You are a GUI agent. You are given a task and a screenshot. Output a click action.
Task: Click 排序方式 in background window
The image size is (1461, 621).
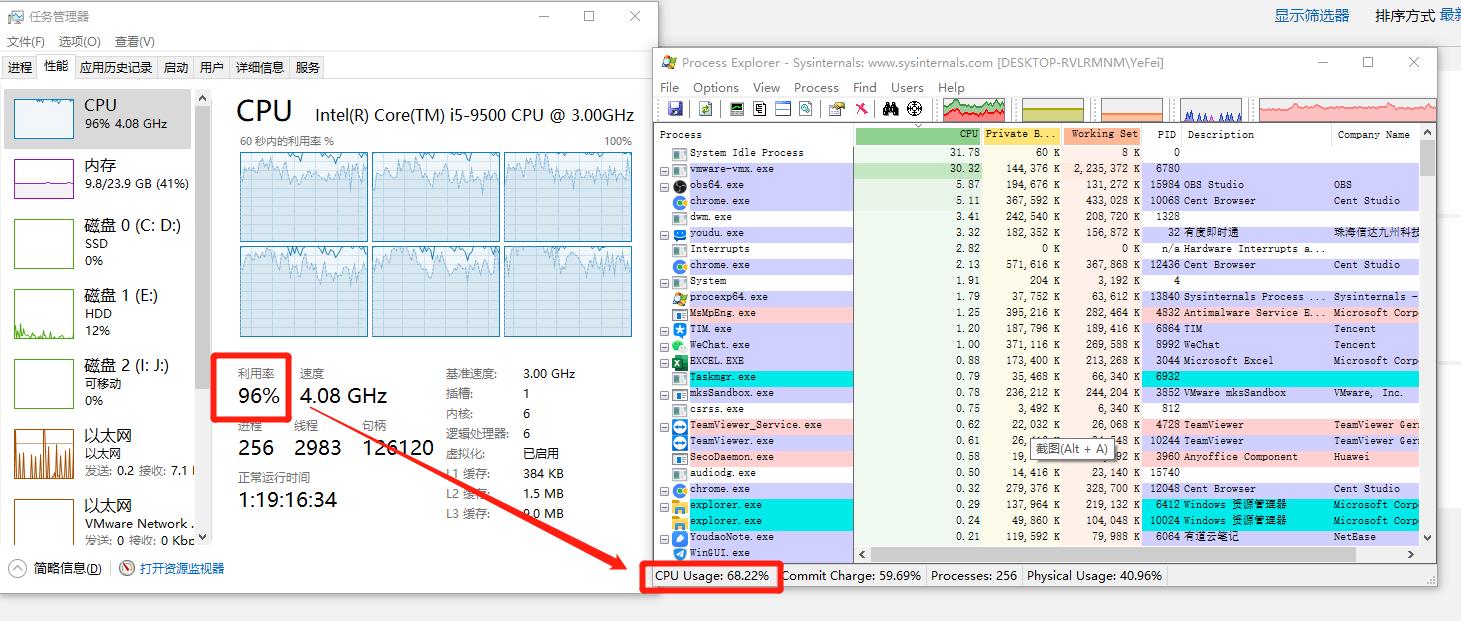point(1405,15)
